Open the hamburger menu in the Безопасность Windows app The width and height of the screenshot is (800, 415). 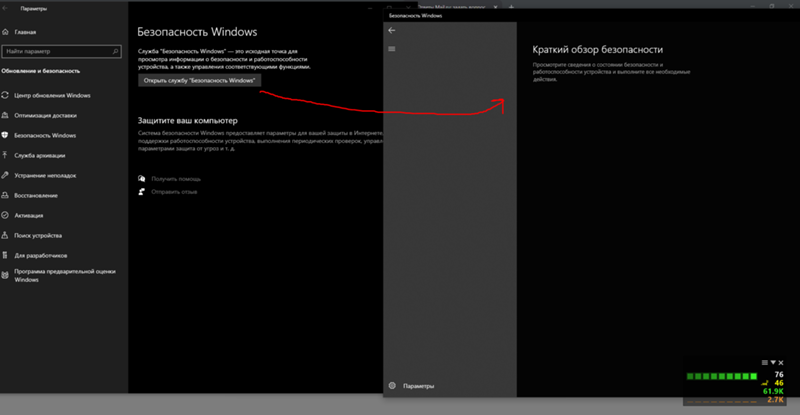[392, 49]
